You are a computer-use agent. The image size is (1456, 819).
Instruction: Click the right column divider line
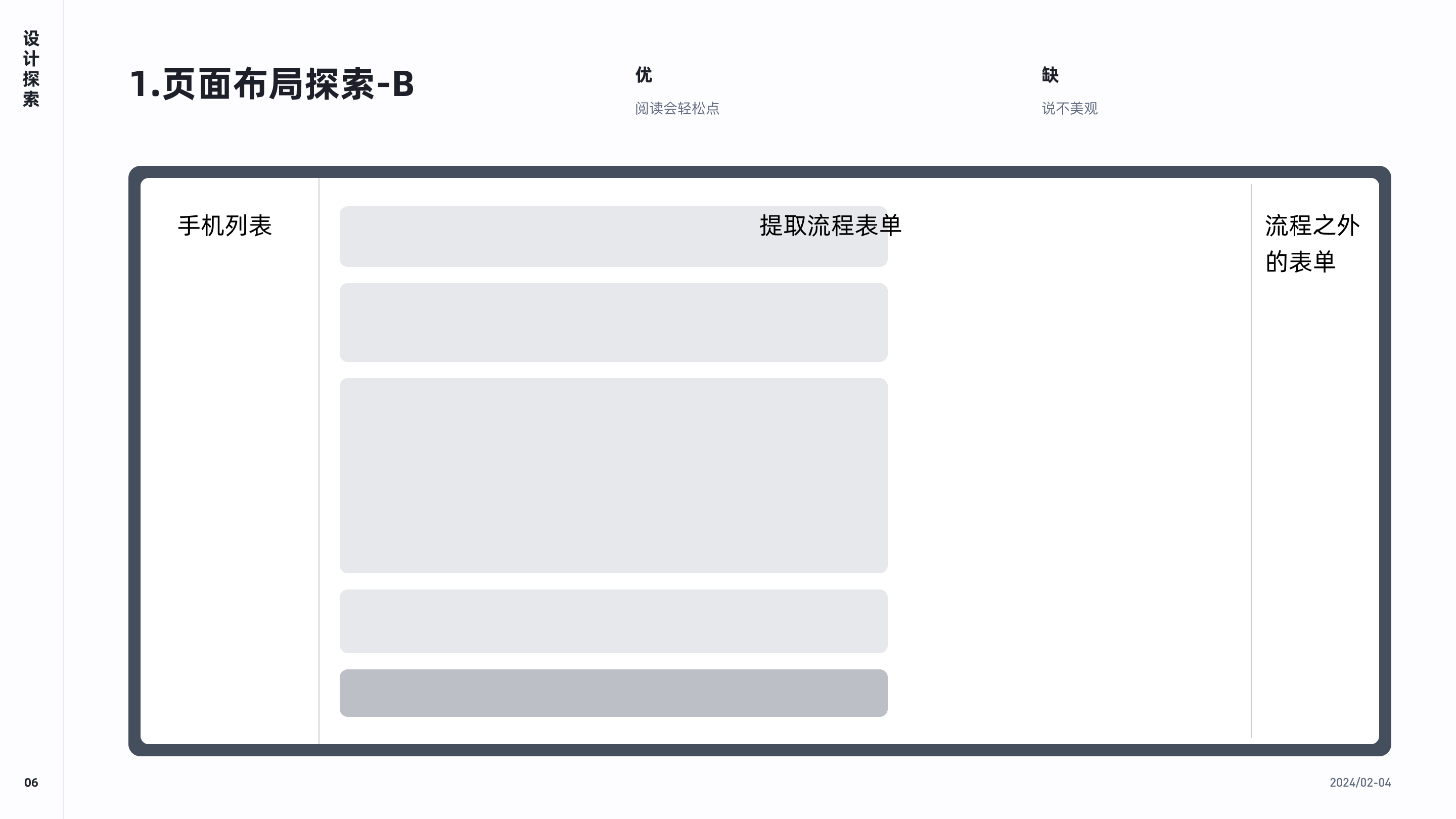(x=1250, y=452)
